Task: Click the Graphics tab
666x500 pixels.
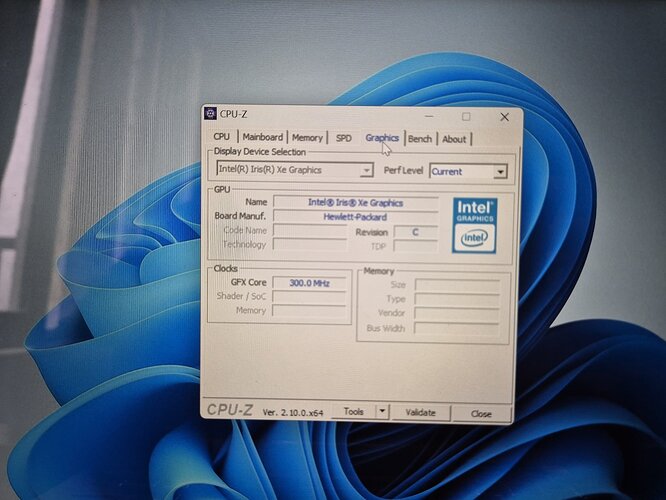Action: click(382, 138)
